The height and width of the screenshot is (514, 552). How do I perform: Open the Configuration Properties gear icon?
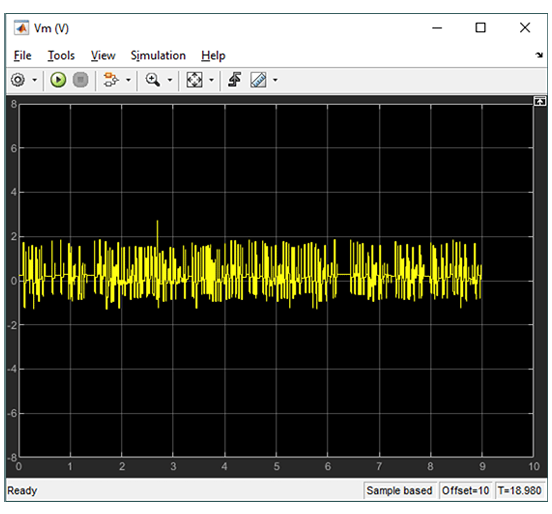pyautogui.click(x=18, y=80)
